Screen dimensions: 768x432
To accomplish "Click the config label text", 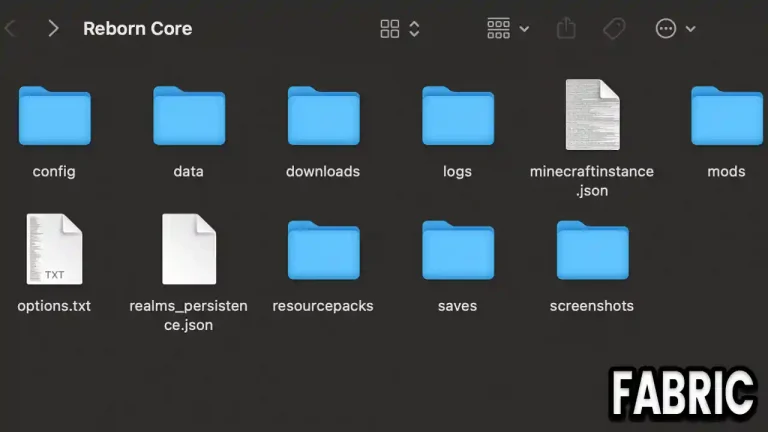I will (54, 171).
